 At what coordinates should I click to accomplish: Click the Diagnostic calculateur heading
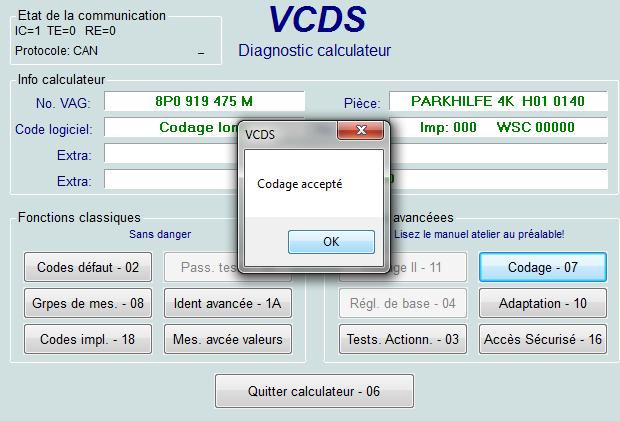[314, 50]
